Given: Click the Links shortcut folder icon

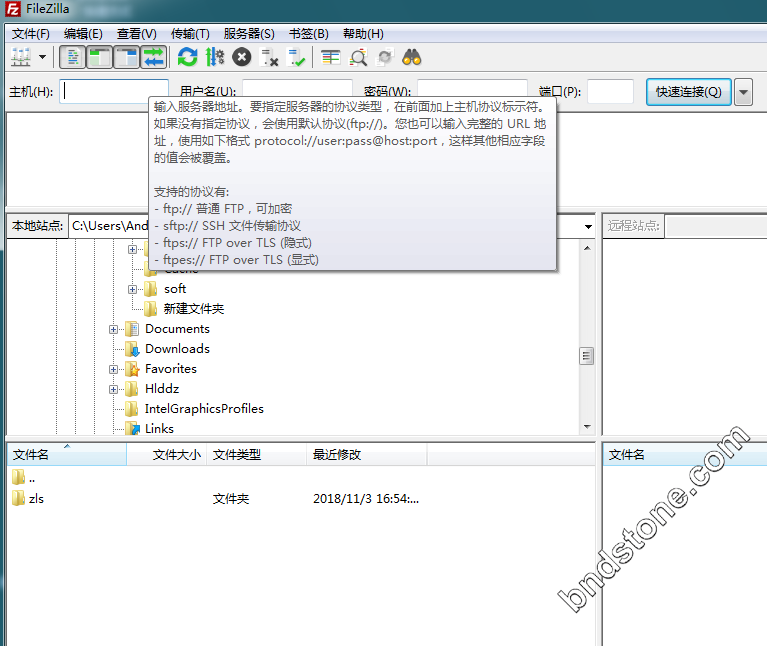Looking at the screenshot, I should pos(132,428).
